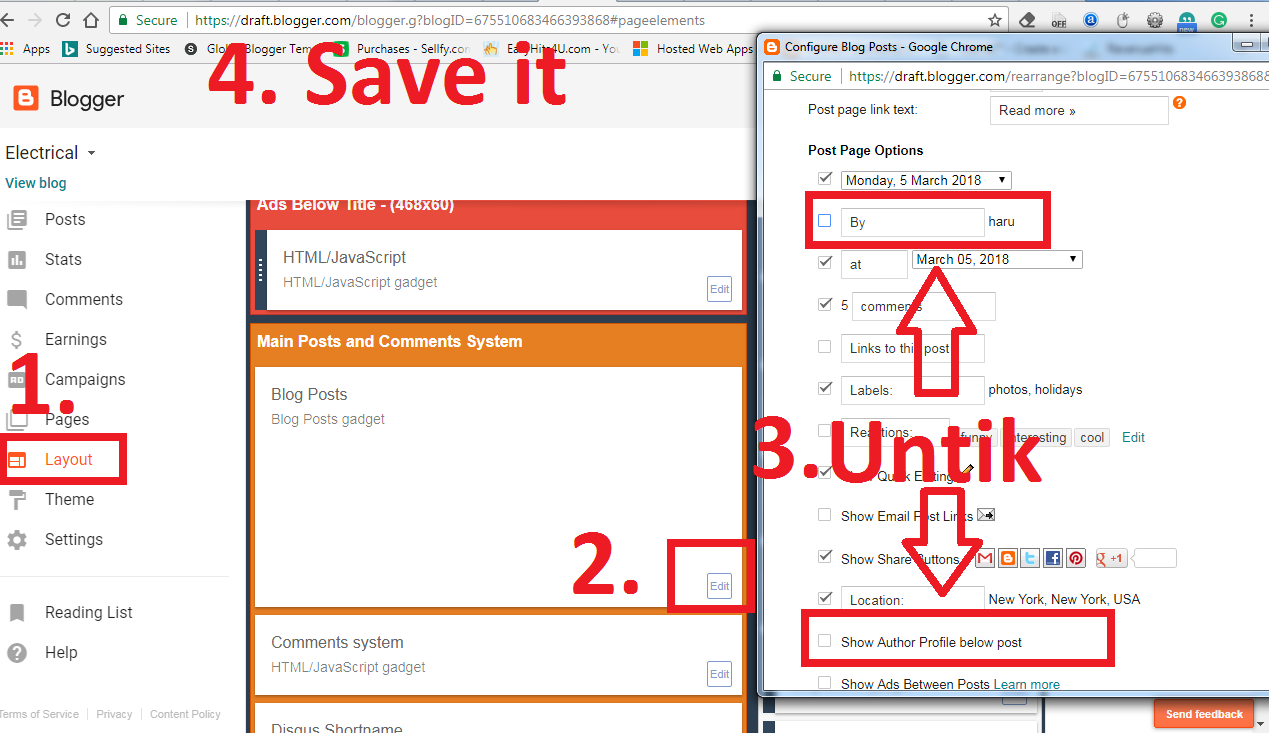The height and width of the screenshot is (733, 1269).
Task: Click the Pinterest share icon
Action: 1076,558
